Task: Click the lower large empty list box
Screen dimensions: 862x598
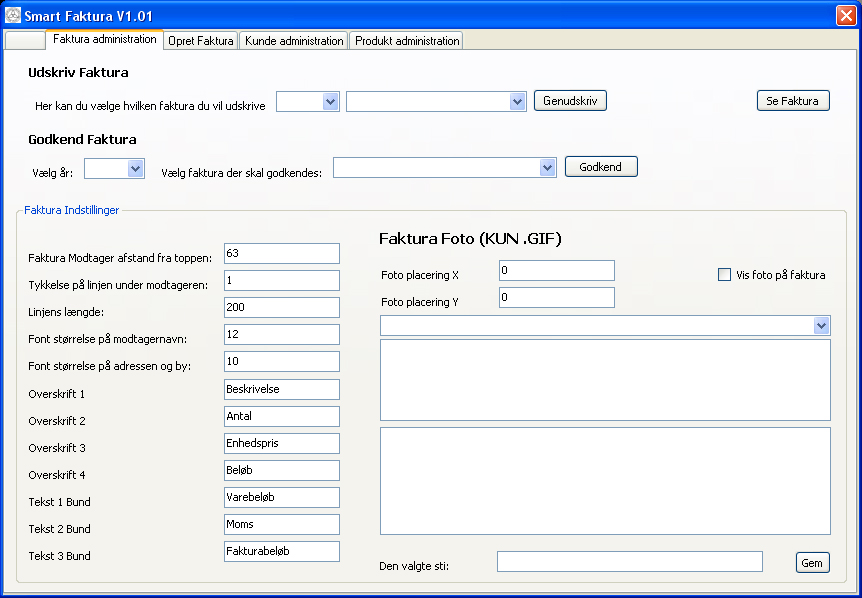Action: pos(605,481)
